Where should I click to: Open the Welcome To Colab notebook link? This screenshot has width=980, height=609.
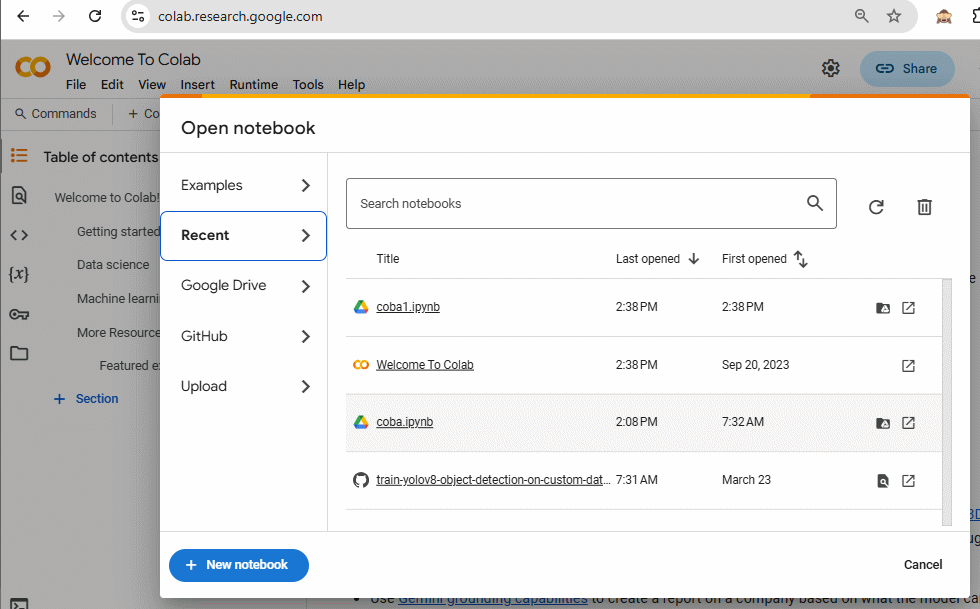[x=425, y=365]
